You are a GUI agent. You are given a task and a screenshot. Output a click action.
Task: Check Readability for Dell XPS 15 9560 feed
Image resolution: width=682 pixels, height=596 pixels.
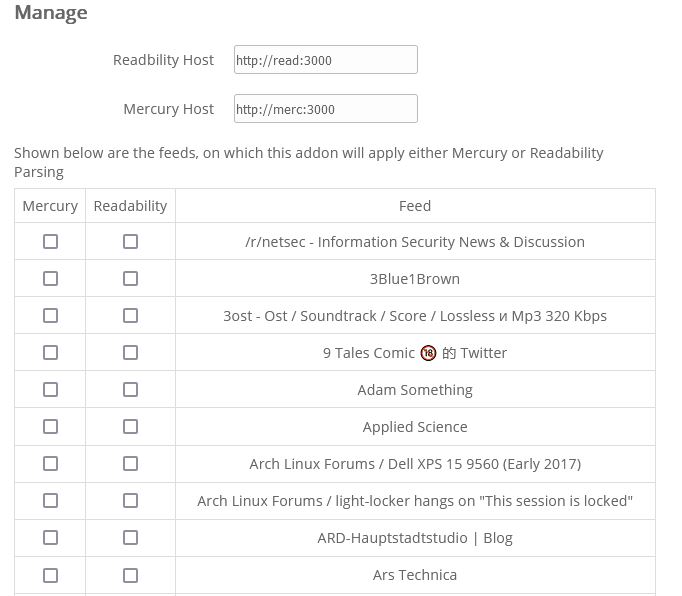click(130, 464)
